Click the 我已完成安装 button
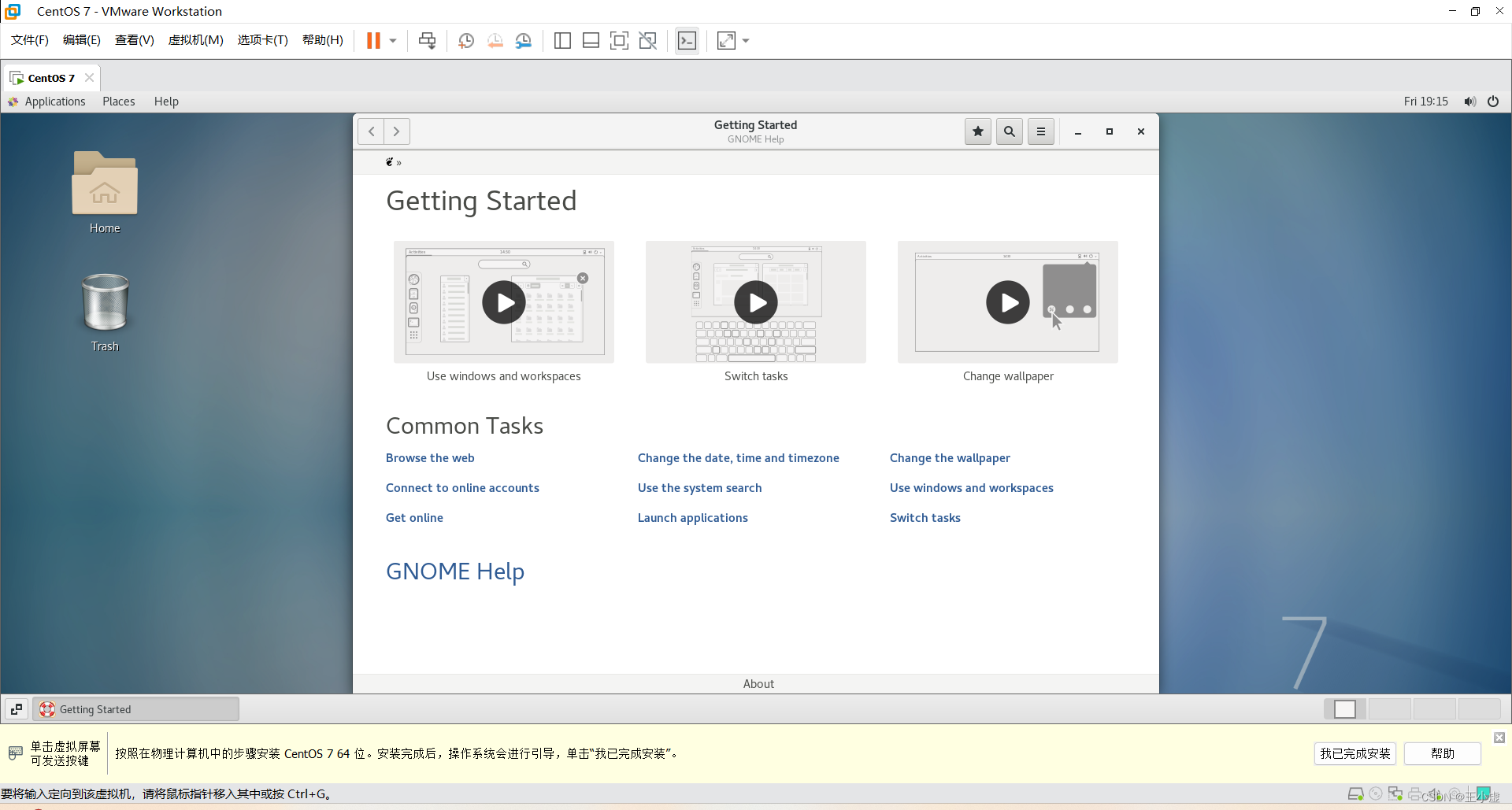This screenshot has height=810, width=1512. click(x=1355, y=753)
